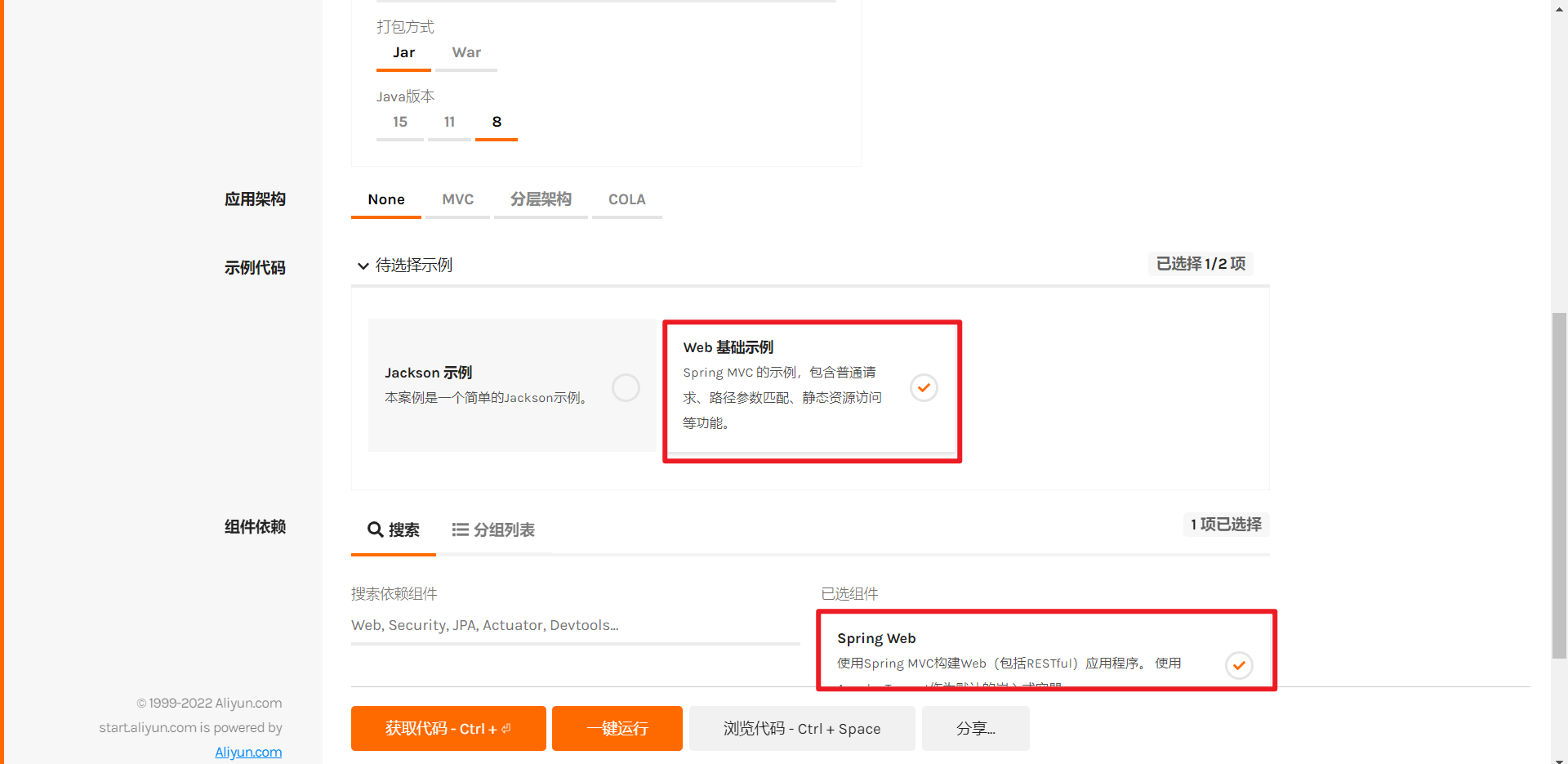Remove Spring Web via its checkmark
1568x764 pixels.
[x=1239, y=665]
